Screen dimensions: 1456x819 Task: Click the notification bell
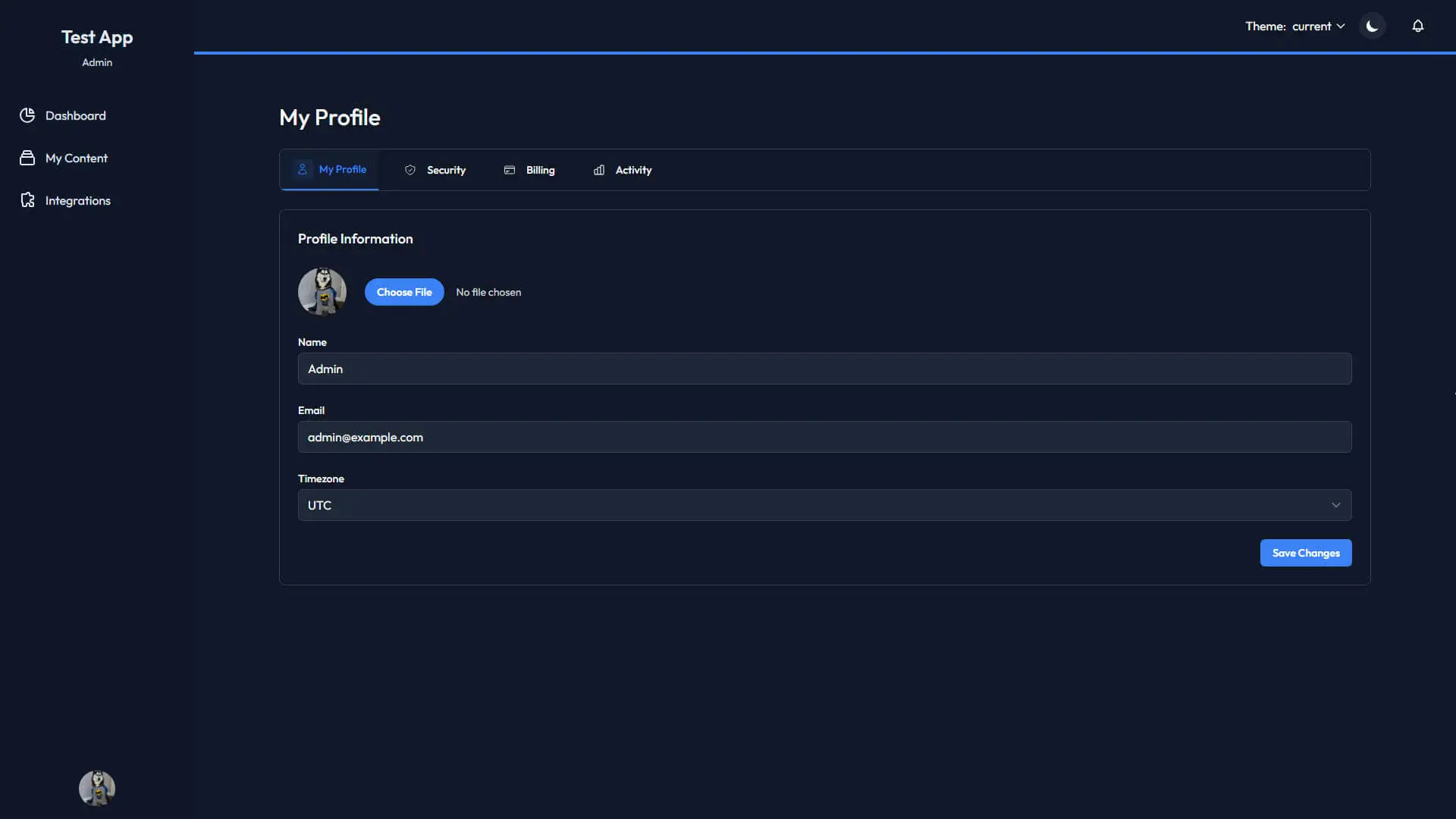click(x=1417, y=26)
